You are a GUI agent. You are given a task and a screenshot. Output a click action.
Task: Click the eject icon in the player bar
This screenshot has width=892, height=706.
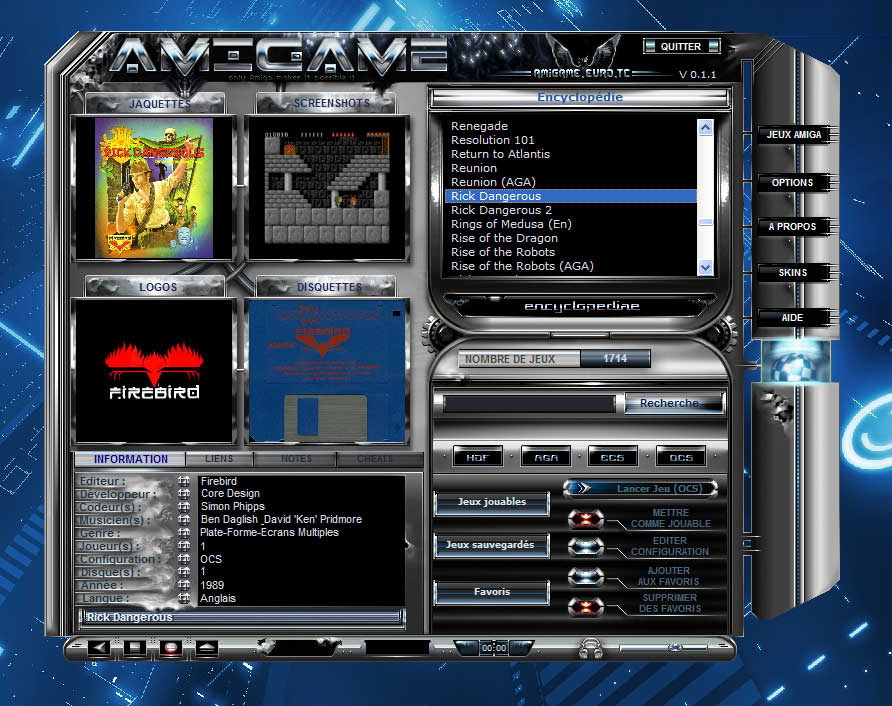coord(206,648)
